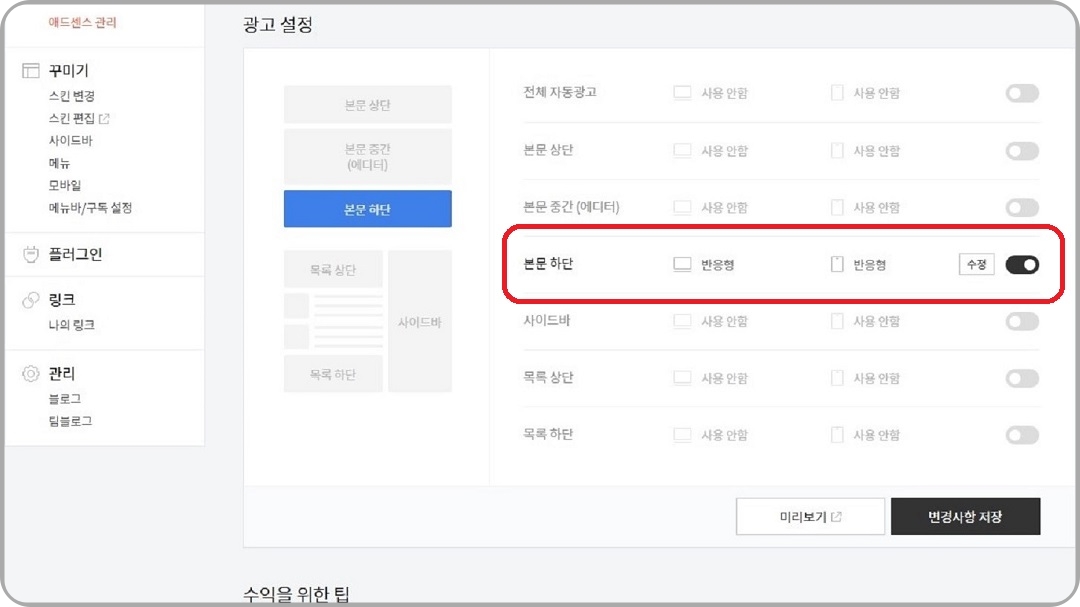Select the blue 본문 하단 block in the preview

pyautogui.click(x=367, y=209)
